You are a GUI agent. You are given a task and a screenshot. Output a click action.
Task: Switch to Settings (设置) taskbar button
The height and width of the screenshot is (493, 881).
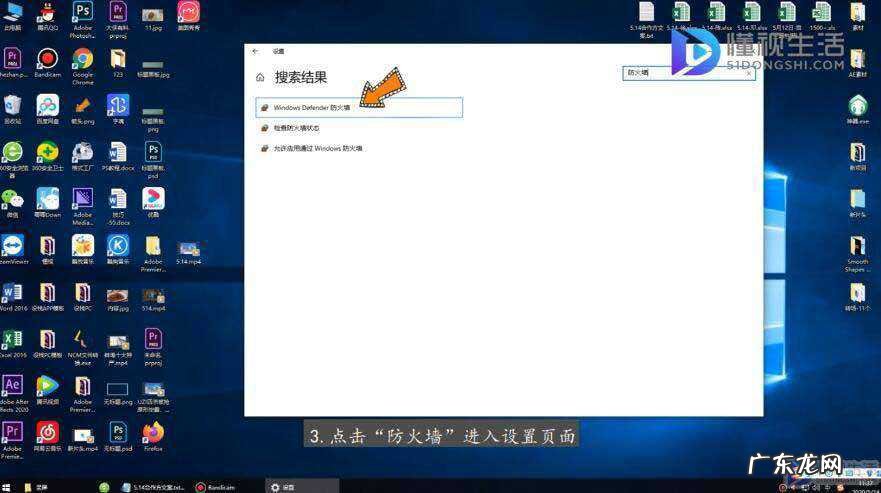pyautogui.click(x=302, y=487)
